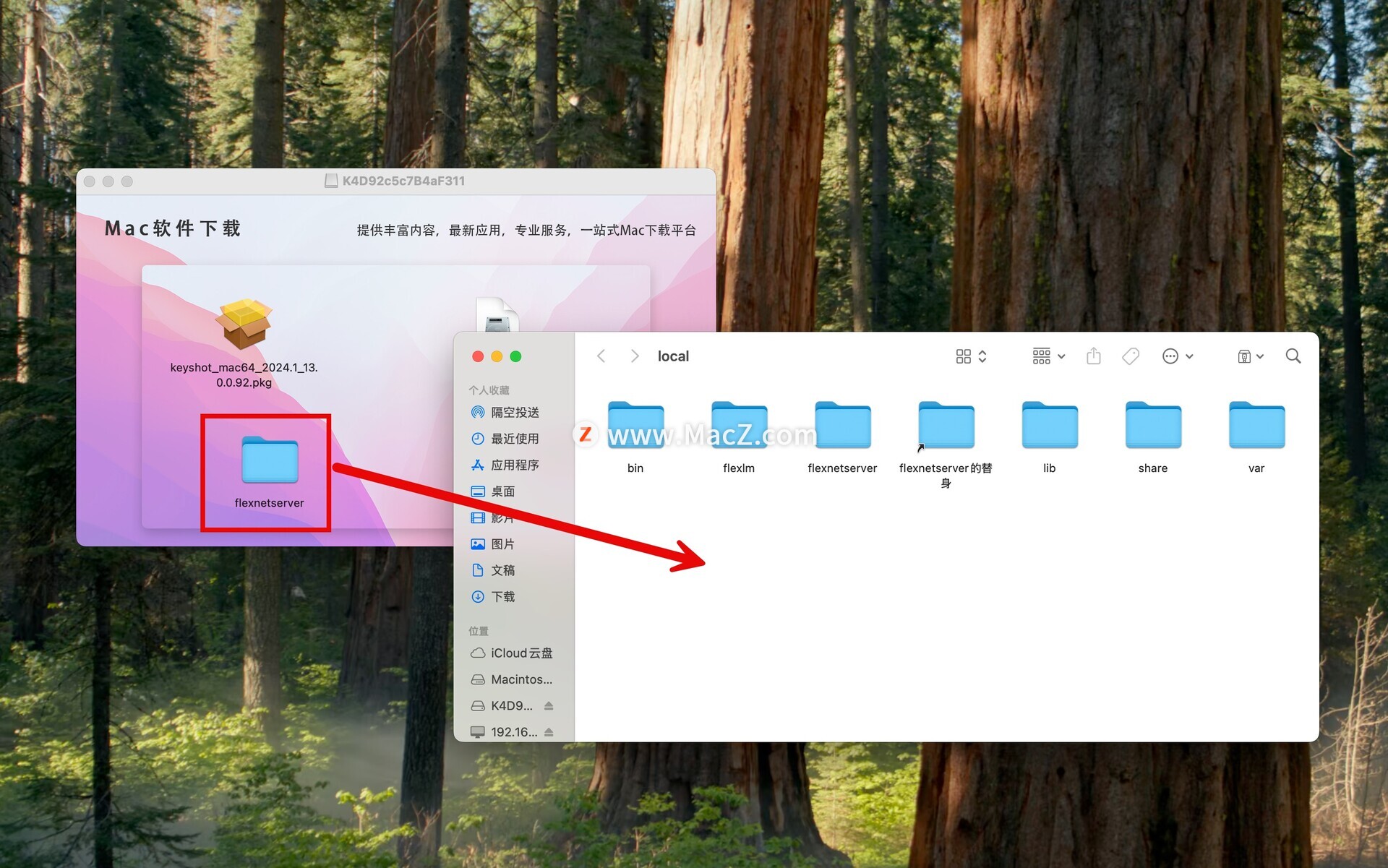Eject the K4D9... disk image
The width and height of the screenshot is (1388, 868).
pyautogui.click(x=549, y=705)
